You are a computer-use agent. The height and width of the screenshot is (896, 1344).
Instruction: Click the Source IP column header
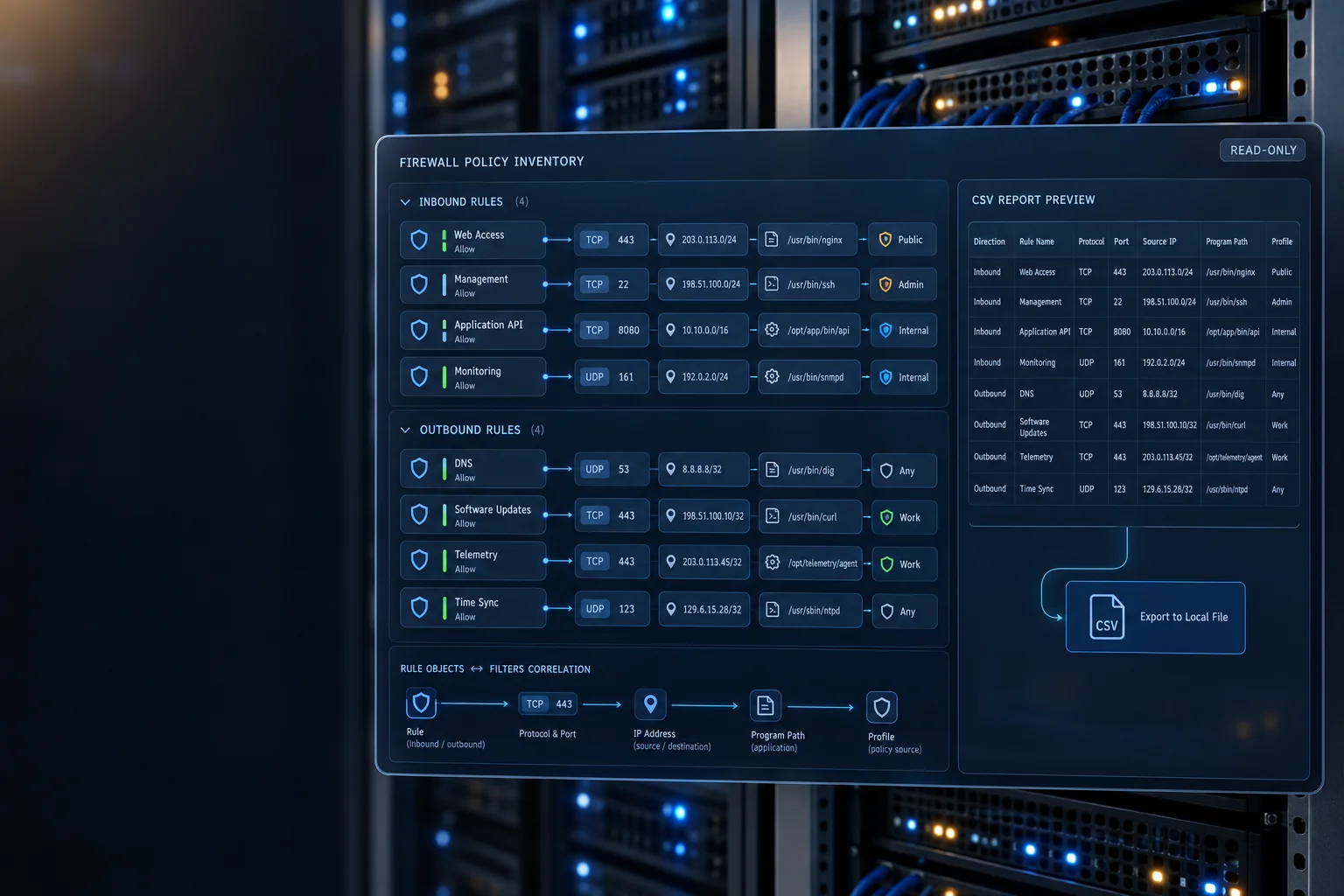[x=1159, y=241]
